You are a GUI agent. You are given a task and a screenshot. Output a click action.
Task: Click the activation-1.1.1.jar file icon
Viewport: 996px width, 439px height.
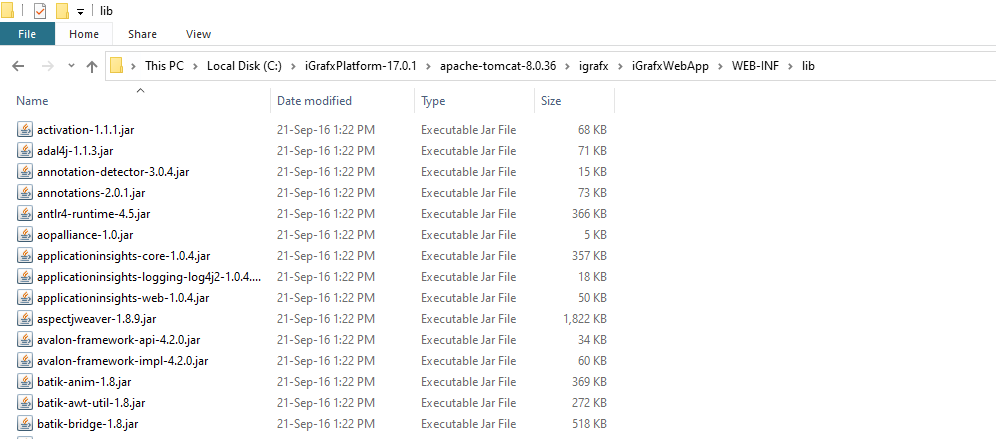[25, 130]
